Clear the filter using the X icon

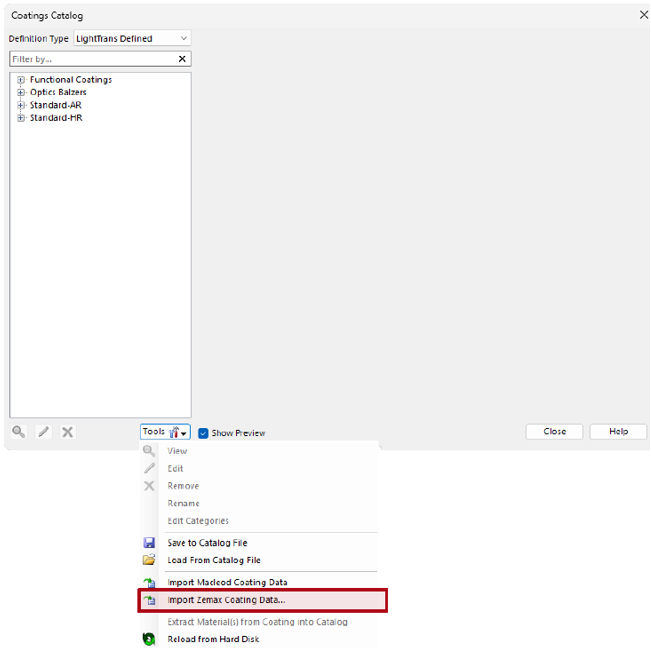182,59
